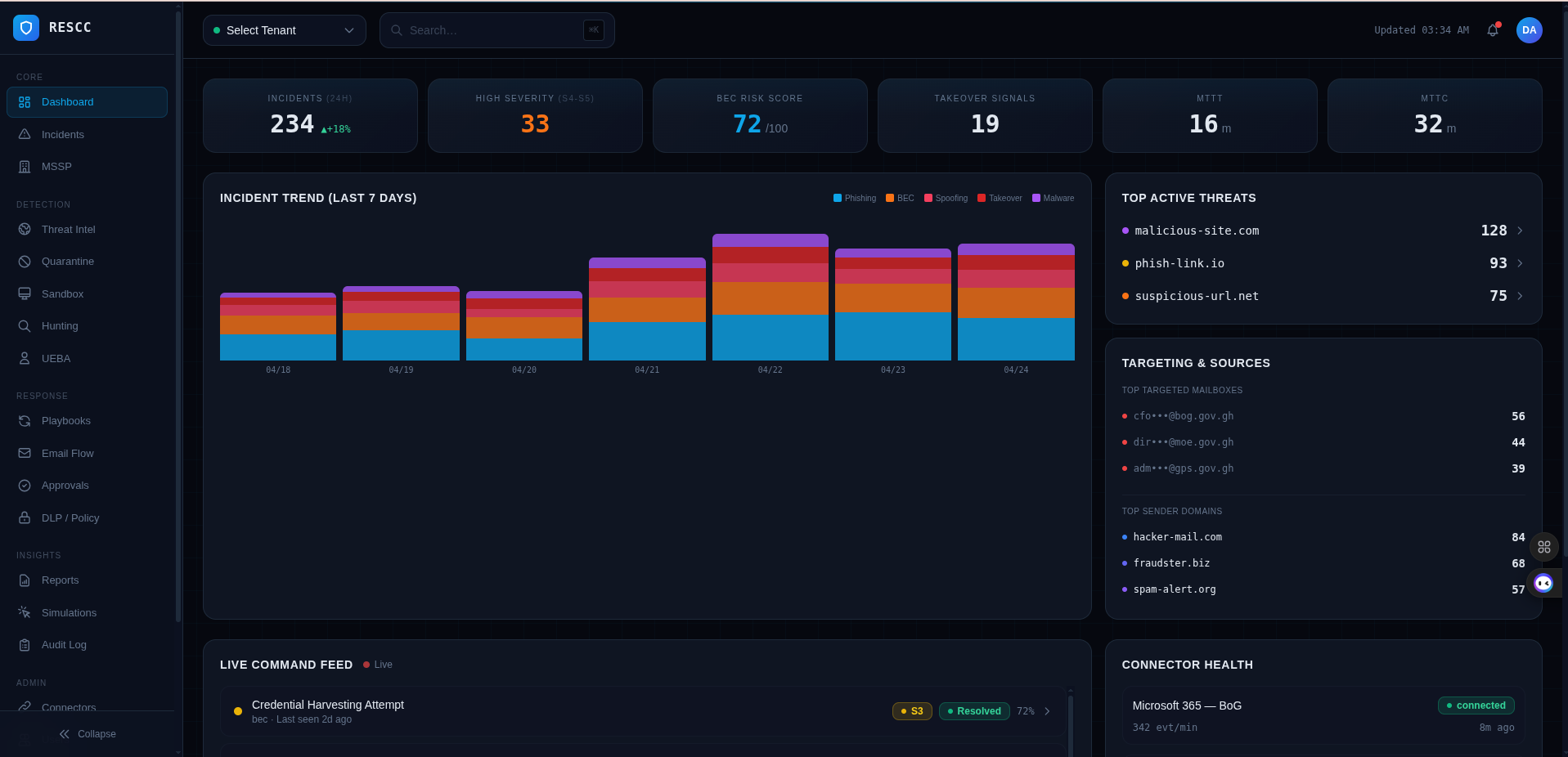
Task: Click the notification bell in the top bar
Action: pos(1492,30)
